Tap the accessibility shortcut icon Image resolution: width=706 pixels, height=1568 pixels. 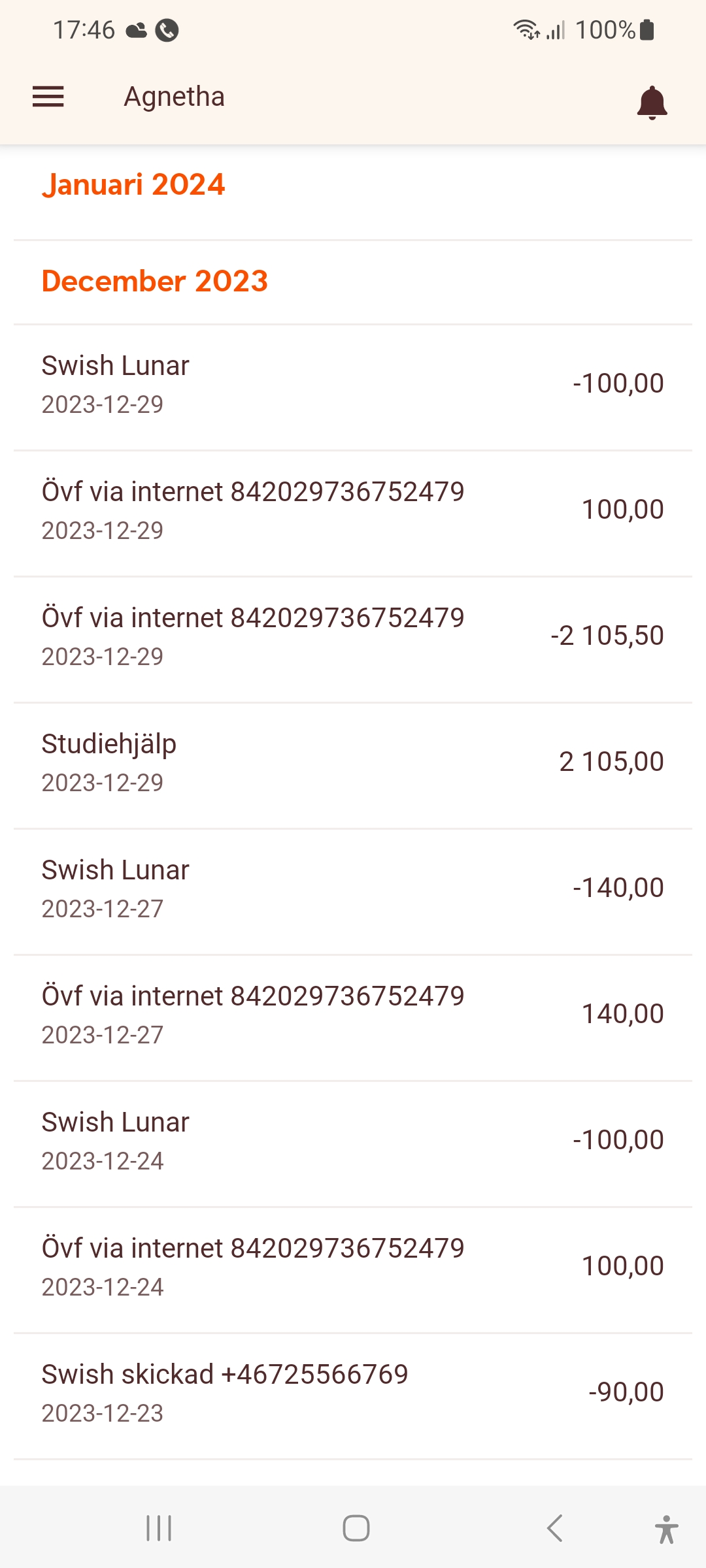click(x=666, y=1529)
